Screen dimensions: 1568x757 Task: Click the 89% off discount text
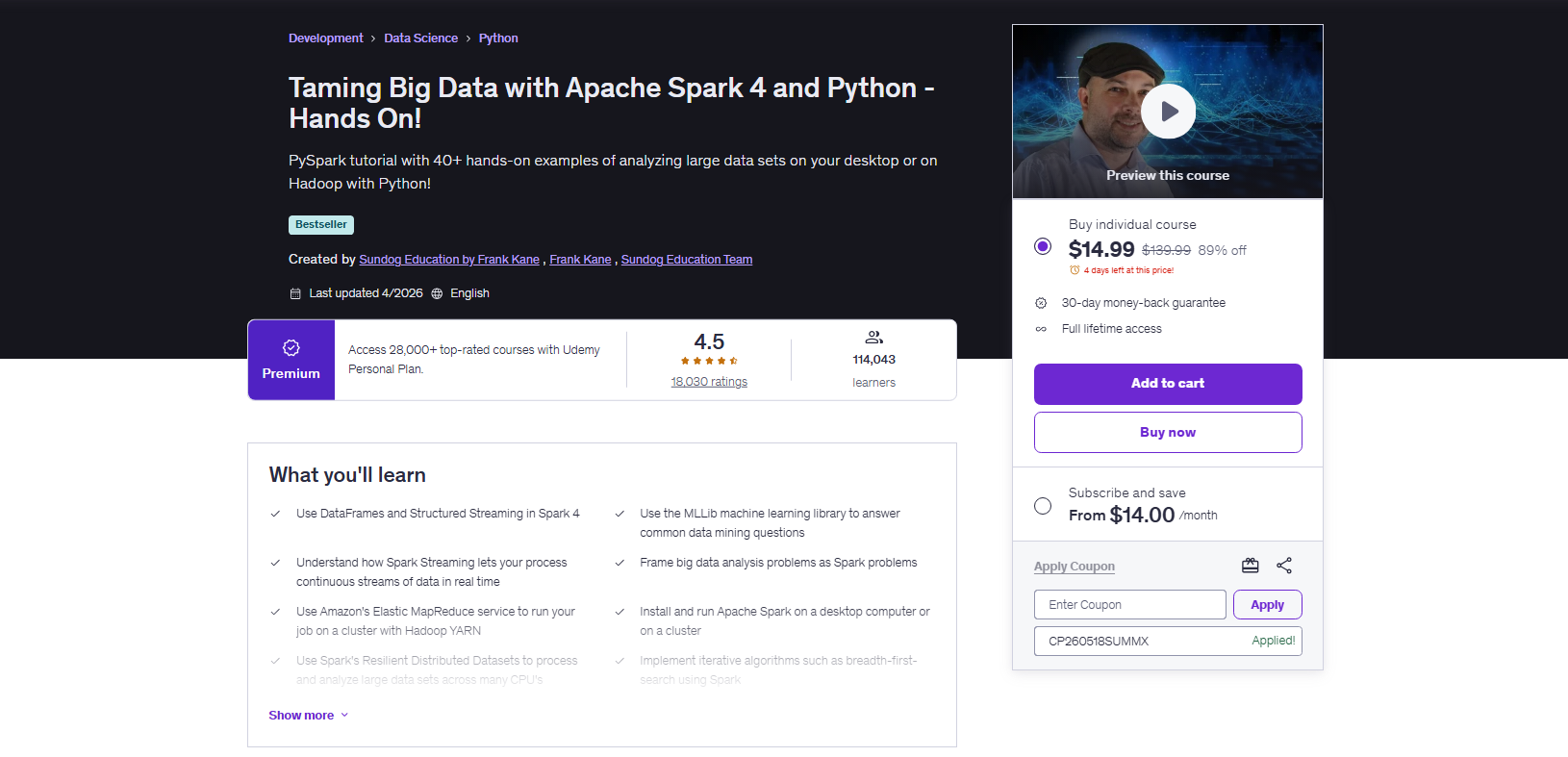(x=1222, y=250)
